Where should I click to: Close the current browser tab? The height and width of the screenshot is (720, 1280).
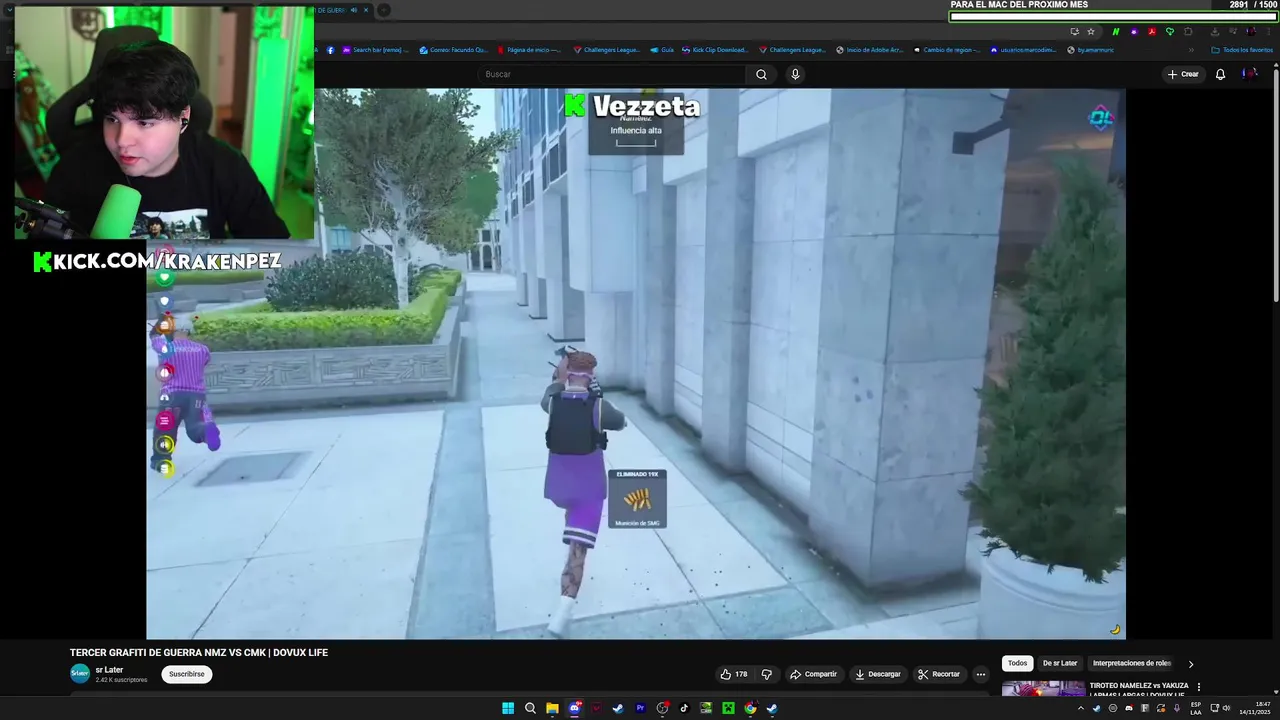click(366, 10)
